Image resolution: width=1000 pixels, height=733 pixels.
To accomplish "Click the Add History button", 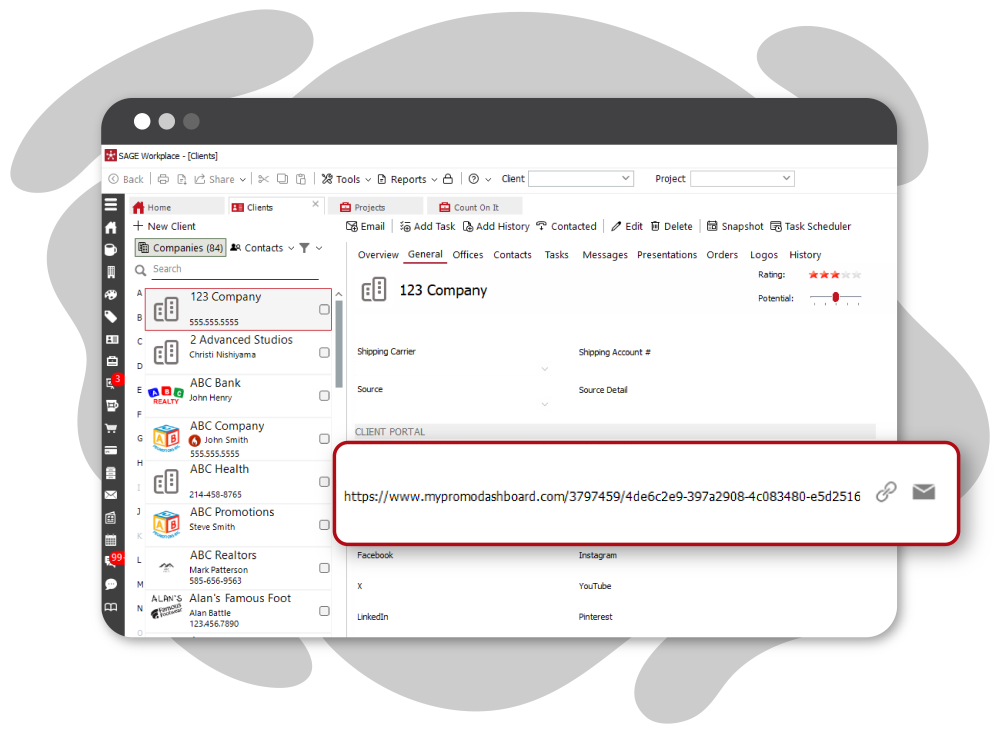I will [496, 226].
